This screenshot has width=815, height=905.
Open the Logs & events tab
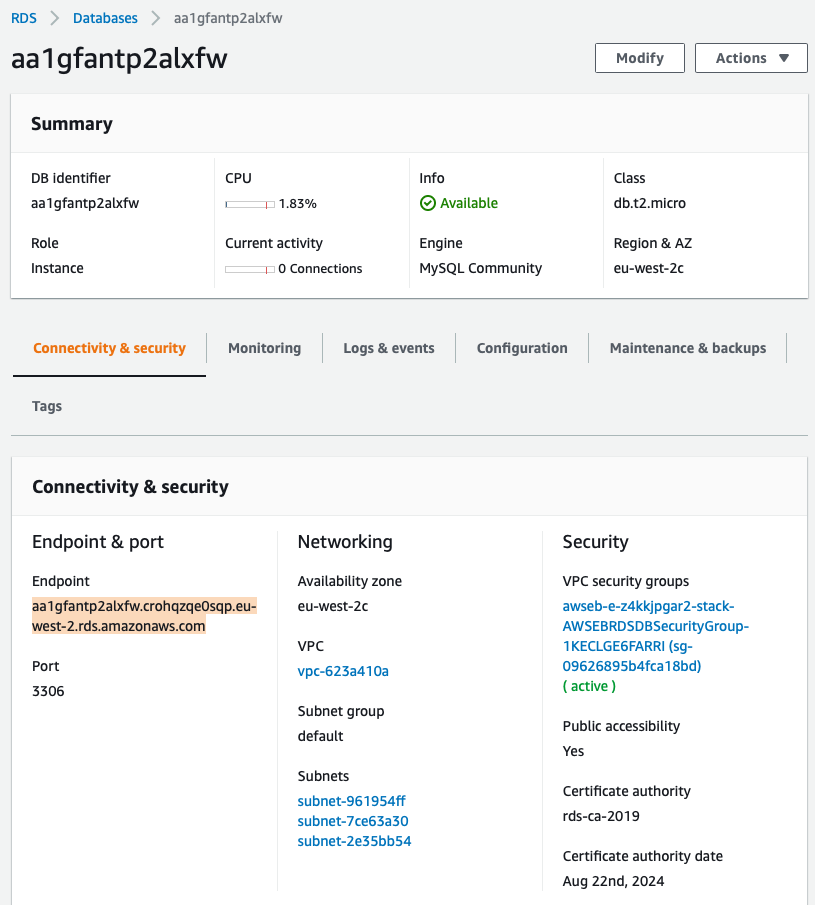click(x=389, y=348)
